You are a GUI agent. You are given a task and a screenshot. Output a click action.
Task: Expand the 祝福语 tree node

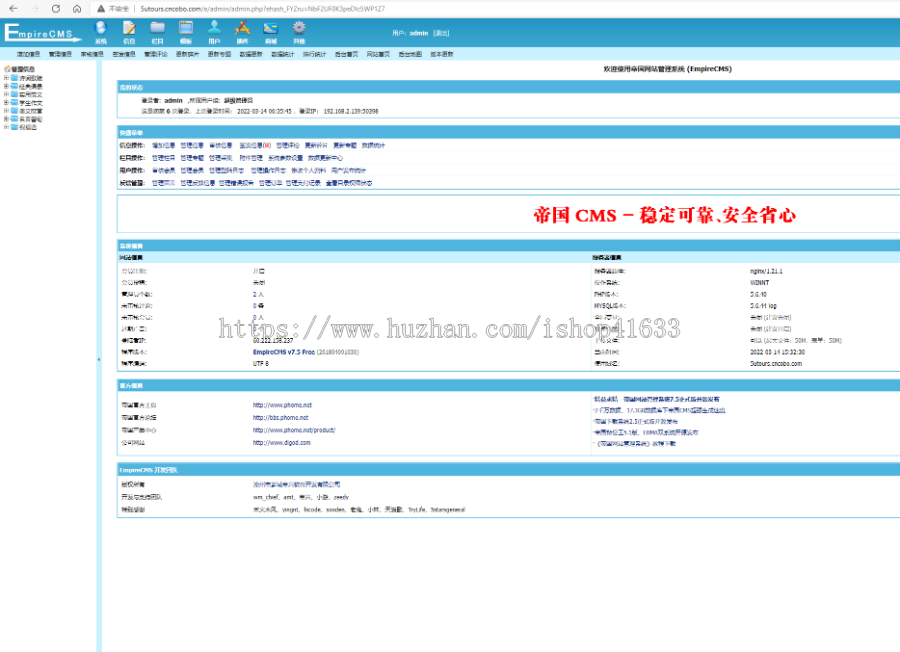tap(6, 127)
